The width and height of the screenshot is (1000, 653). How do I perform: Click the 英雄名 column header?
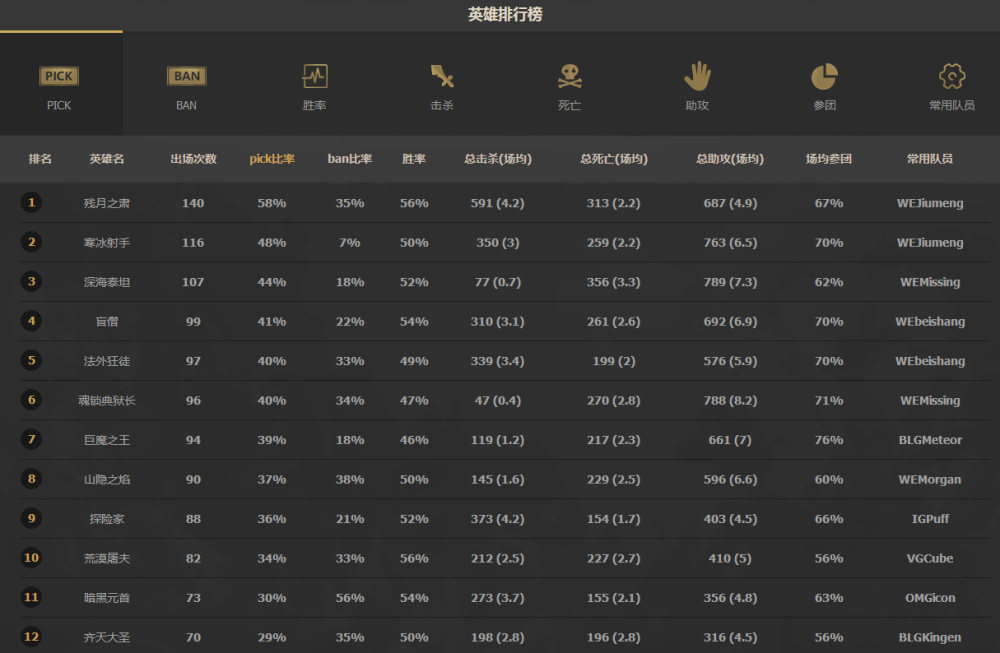[107, 159]
